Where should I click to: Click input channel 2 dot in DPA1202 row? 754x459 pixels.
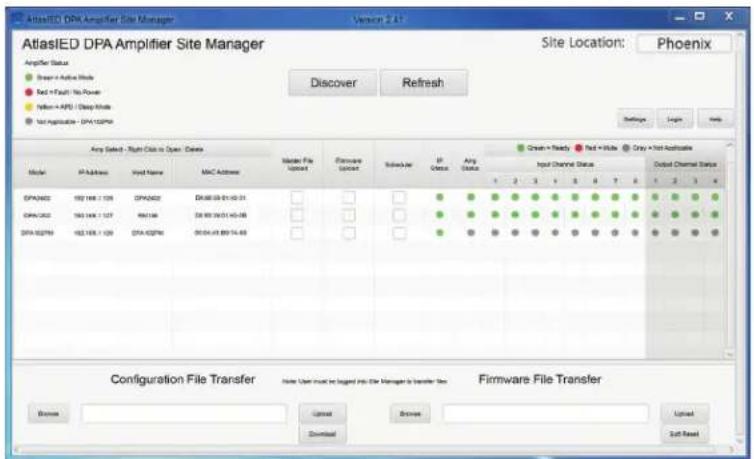[x=515, y=215]
